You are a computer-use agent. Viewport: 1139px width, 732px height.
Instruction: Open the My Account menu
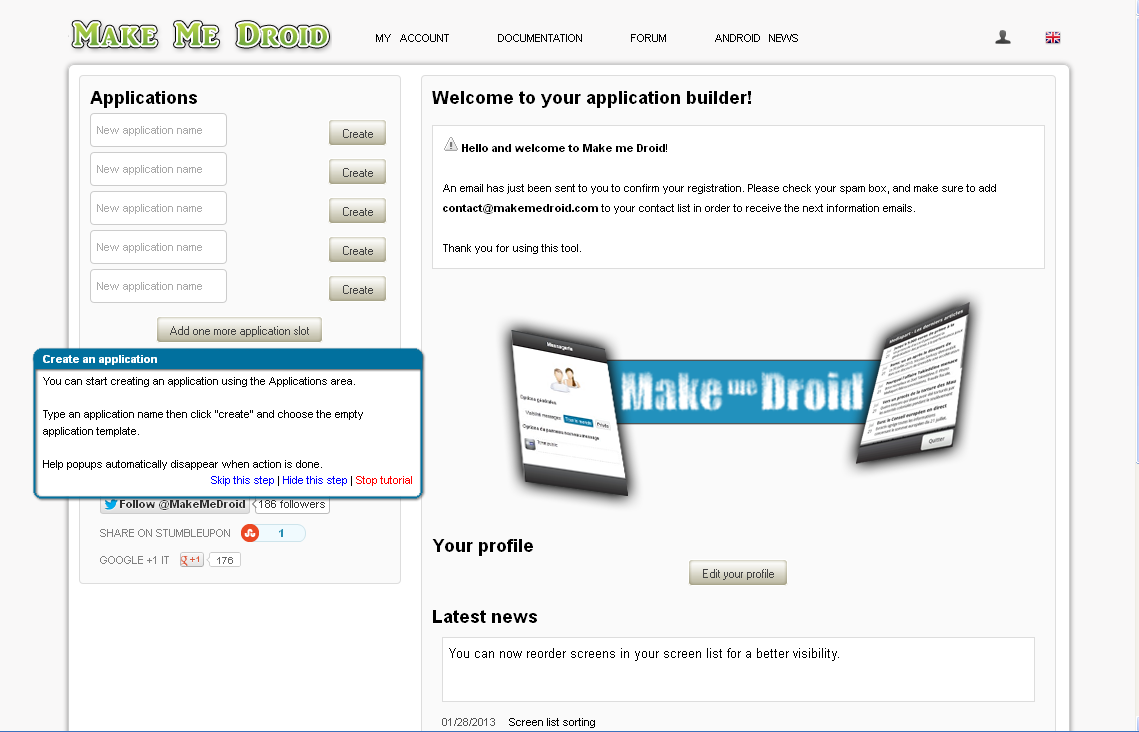point(412,38)
